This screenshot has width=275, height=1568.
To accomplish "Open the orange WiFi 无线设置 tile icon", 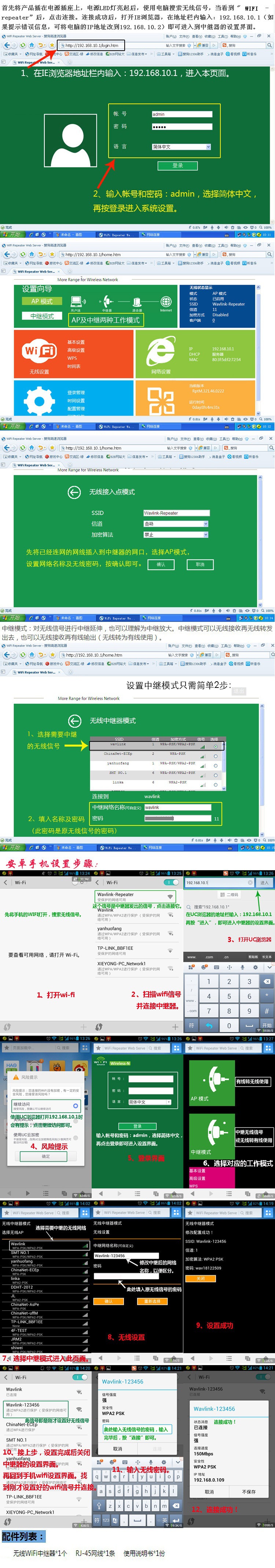I will click(39, 351).
